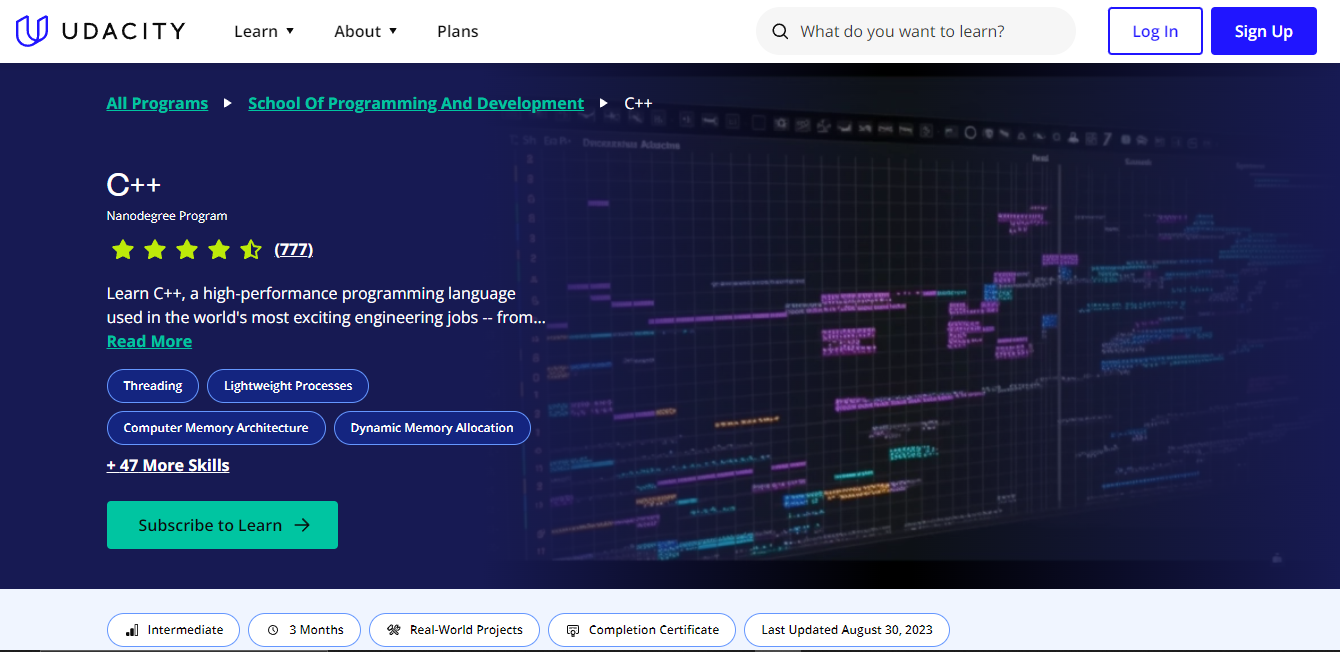
Task: Click the Subscribe to Learn button
Action: coord(222,525)
